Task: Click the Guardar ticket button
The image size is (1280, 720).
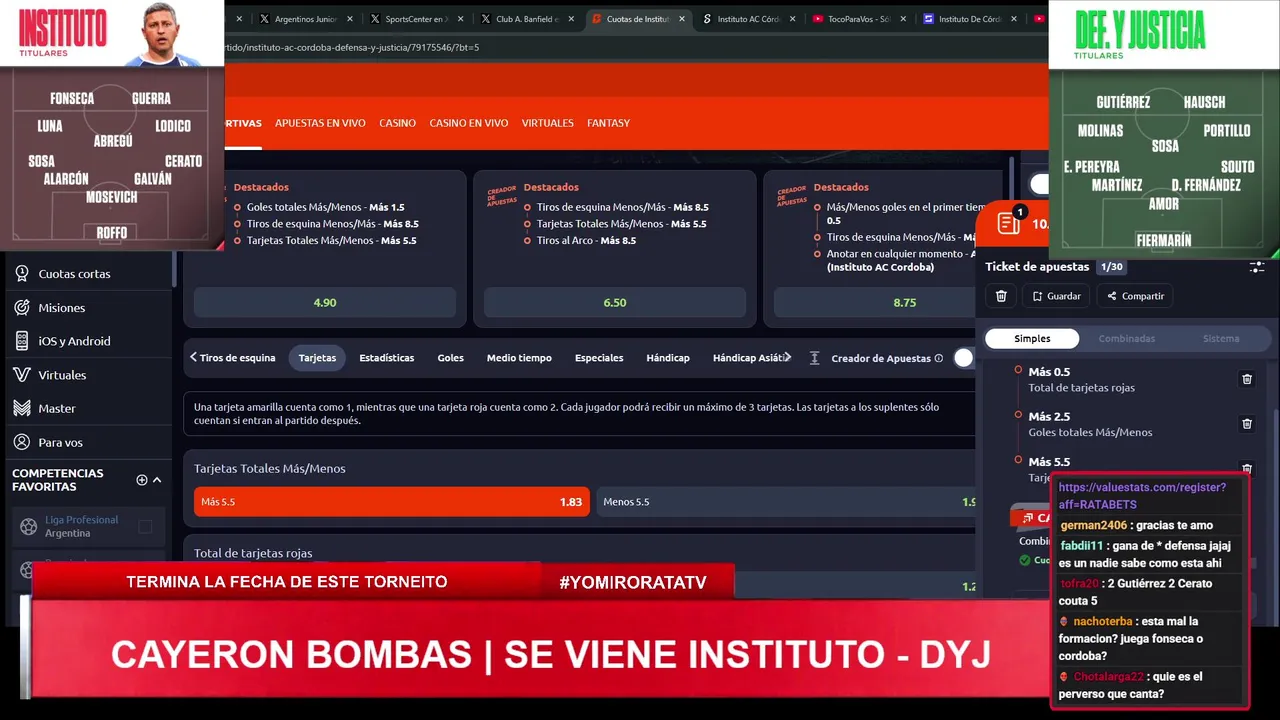Action: click(x=1056, y=296)
